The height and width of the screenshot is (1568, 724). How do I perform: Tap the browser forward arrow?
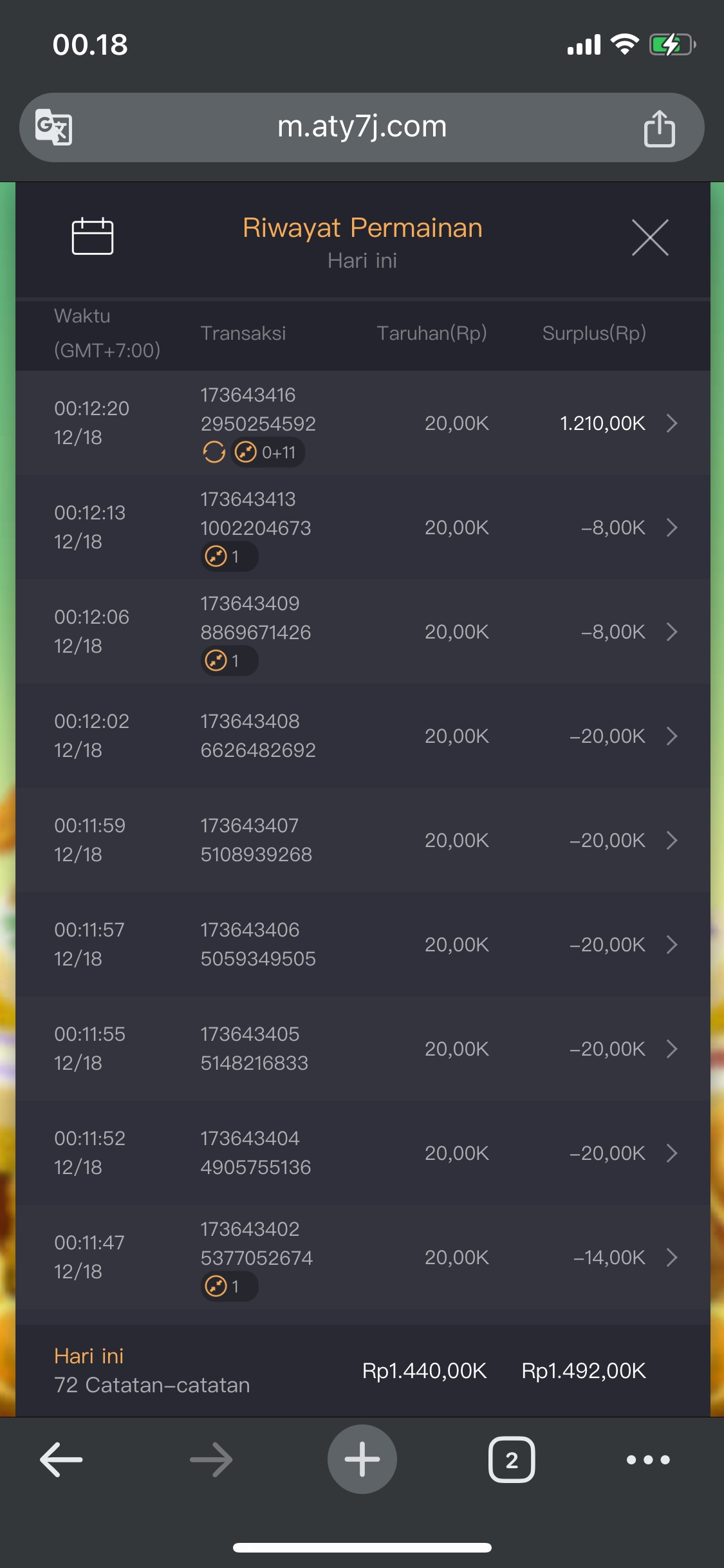pyautogui.click(x=211, y=1459)
